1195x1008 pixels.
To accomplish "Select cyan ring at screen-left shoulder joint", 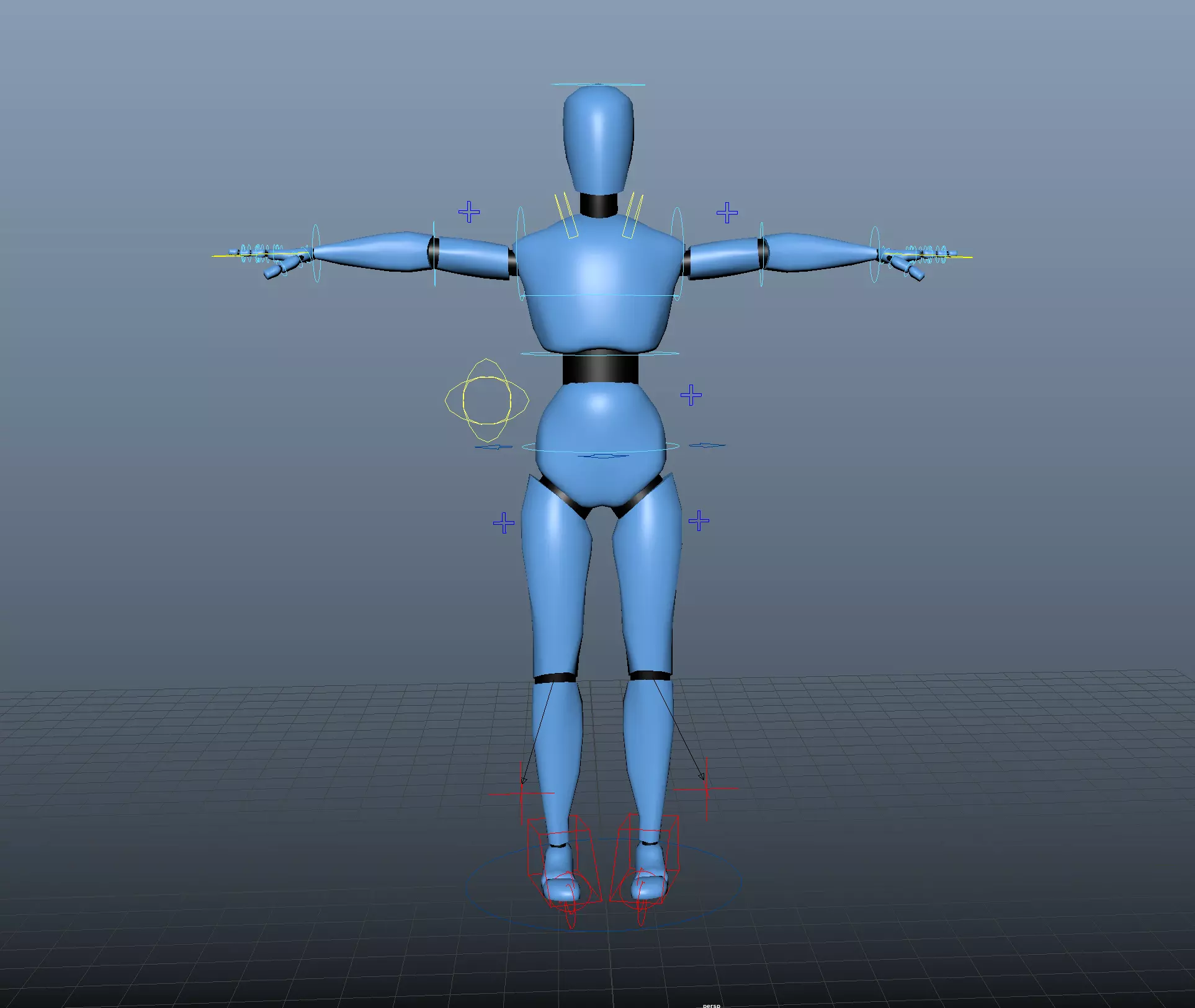I will tap(521, 254).
